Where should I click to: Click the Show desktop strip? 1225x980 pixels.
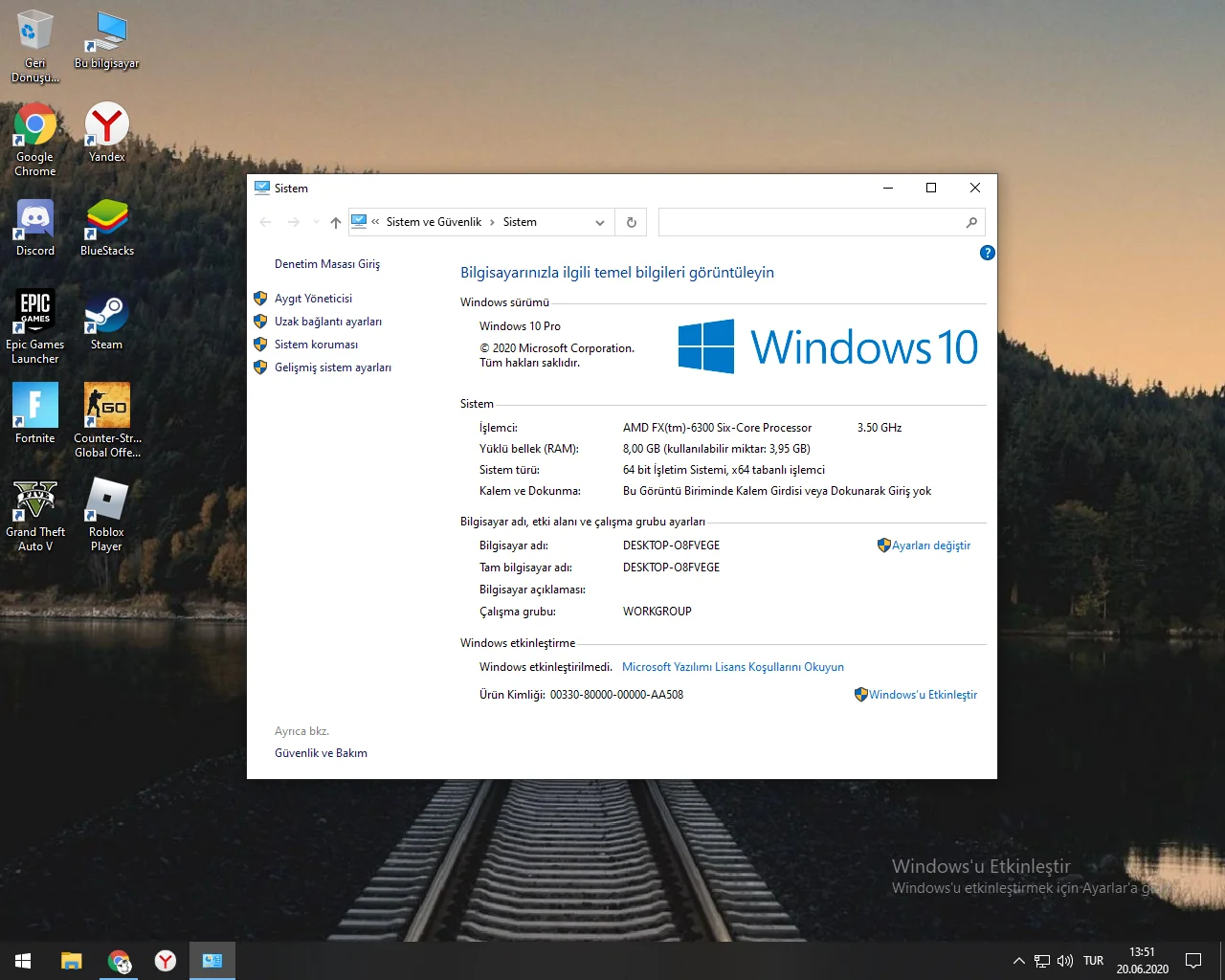coord(1222,961)
